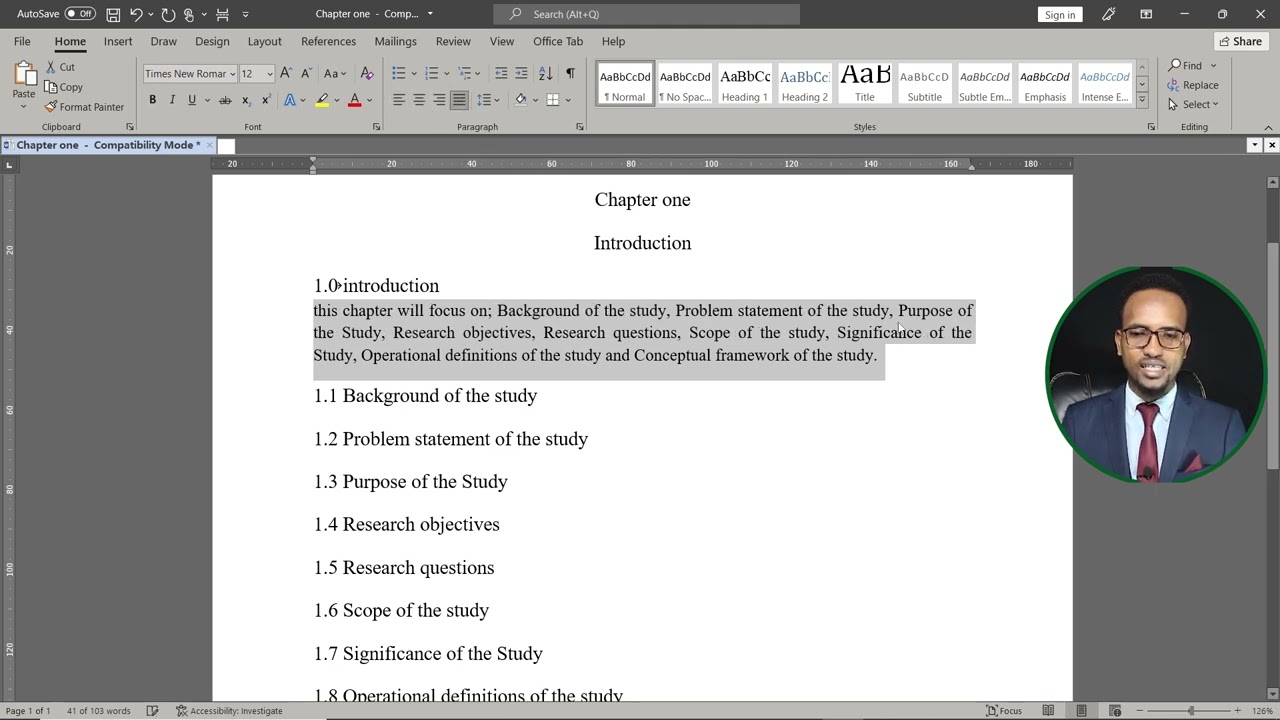The width and height of the screenshot is (1280, 720).
Task: Activate the Format Painter
Action: click(84, 107)
